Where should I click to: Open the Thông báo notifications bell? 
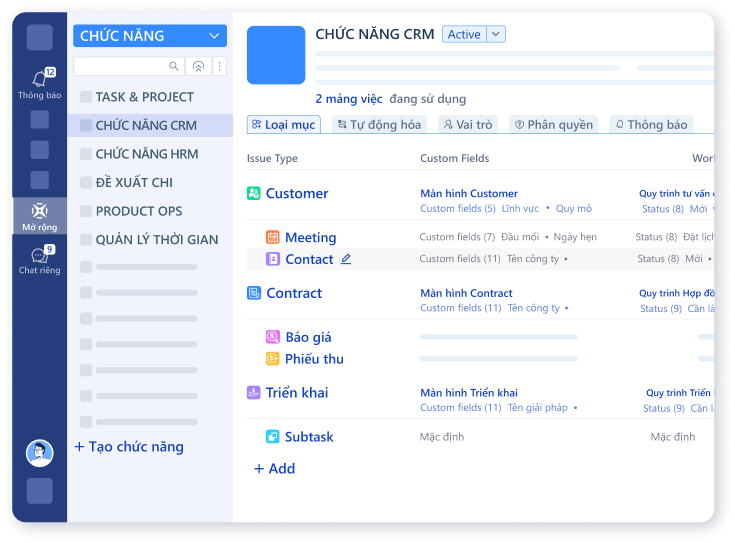tap(39, 79)
